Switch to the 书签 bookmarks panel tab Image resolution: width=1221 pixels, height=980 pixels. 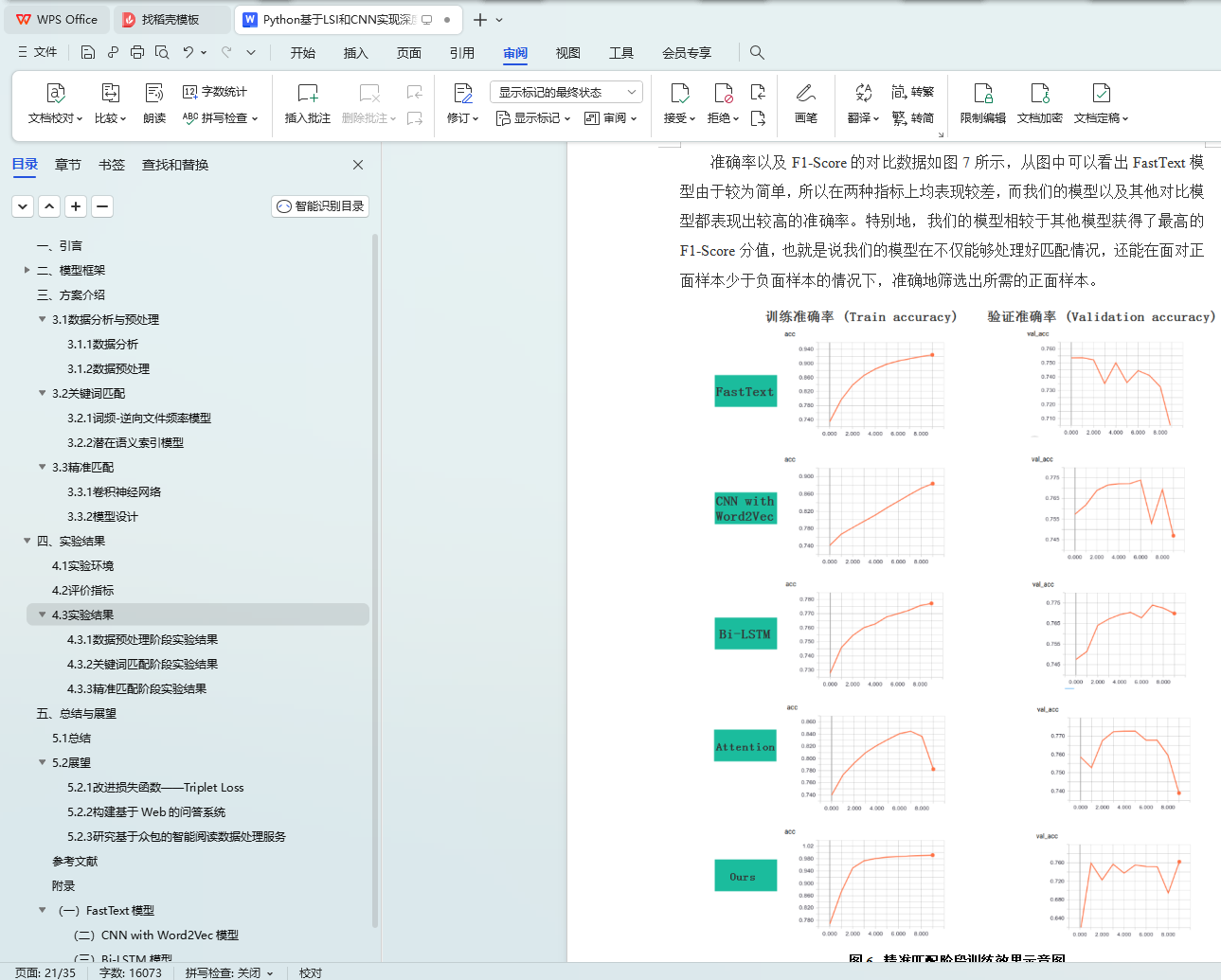click(x=112, y=165)
